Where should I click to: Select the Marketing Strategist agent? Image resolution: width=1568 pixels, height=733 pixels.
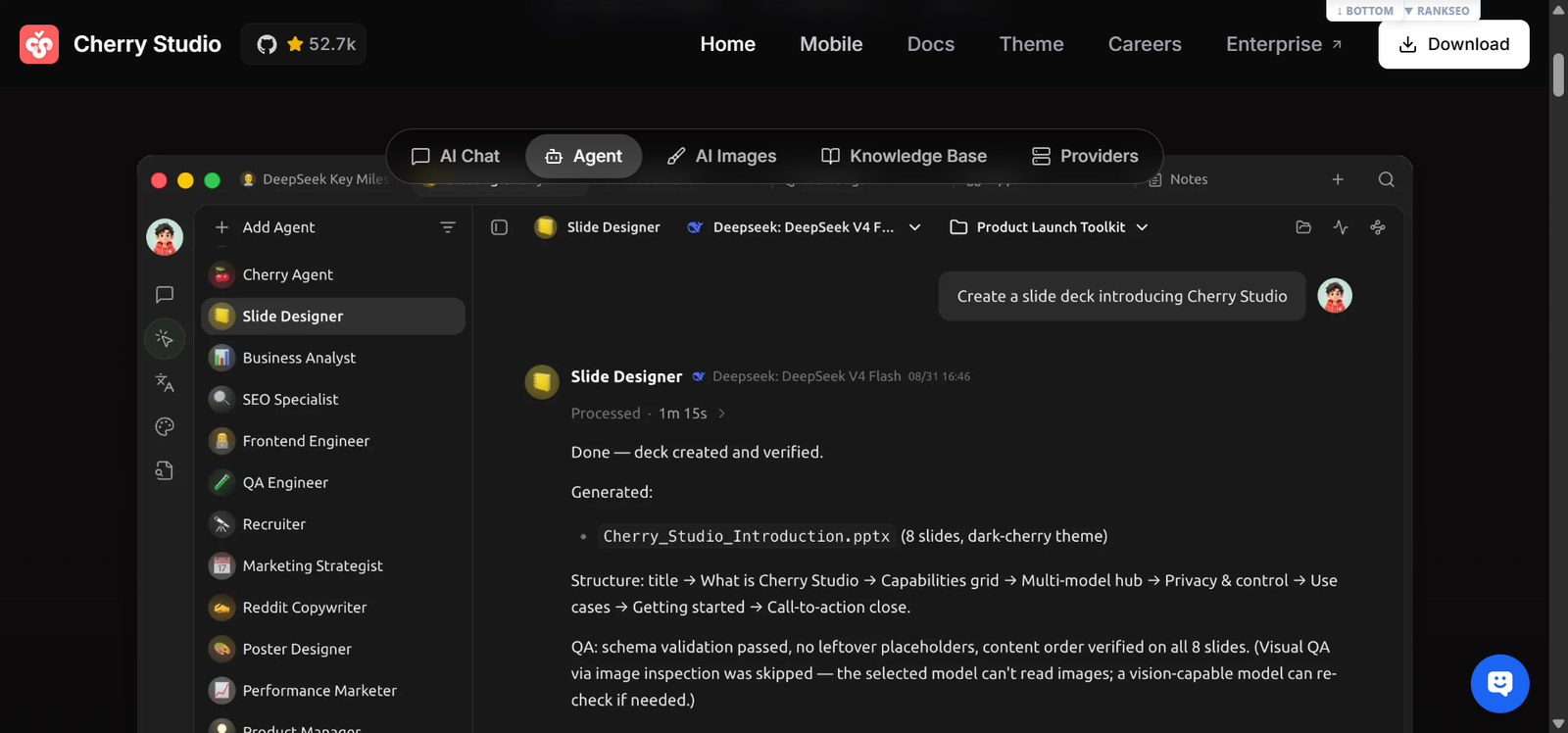pos(333,565)
